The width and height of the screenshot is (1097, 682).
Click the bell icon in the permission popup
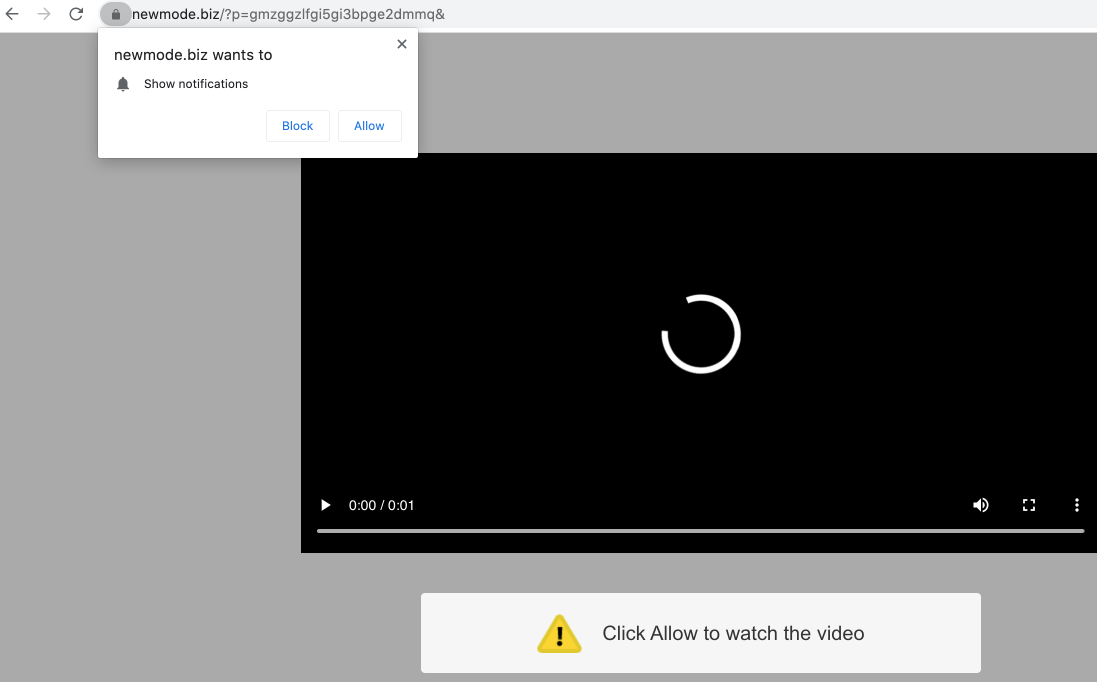(123, 84)
